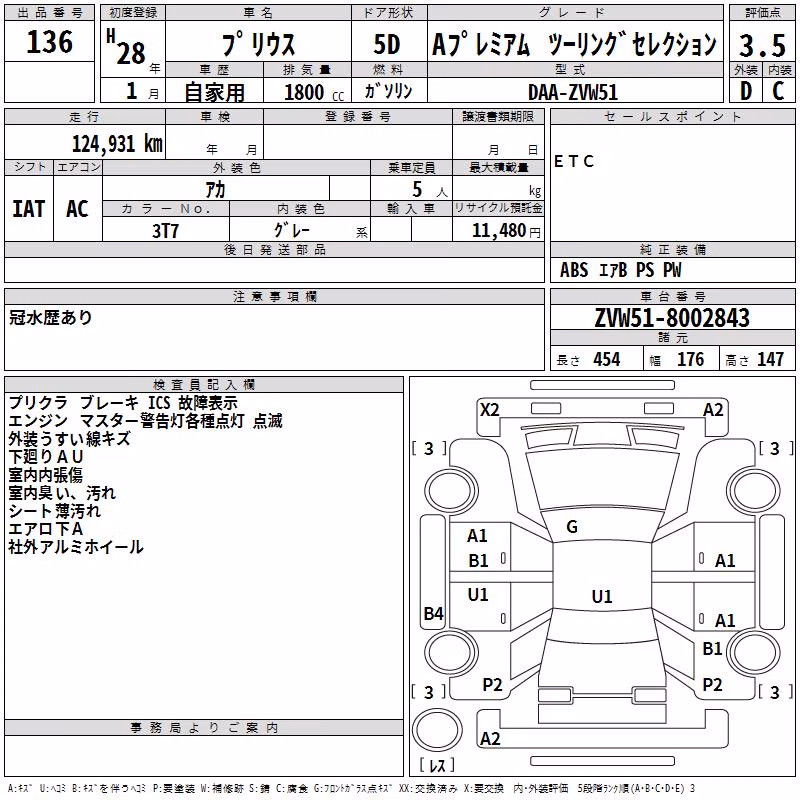
Task: Click the 検査員記入欄 header
Action: (x=204, y=385)
